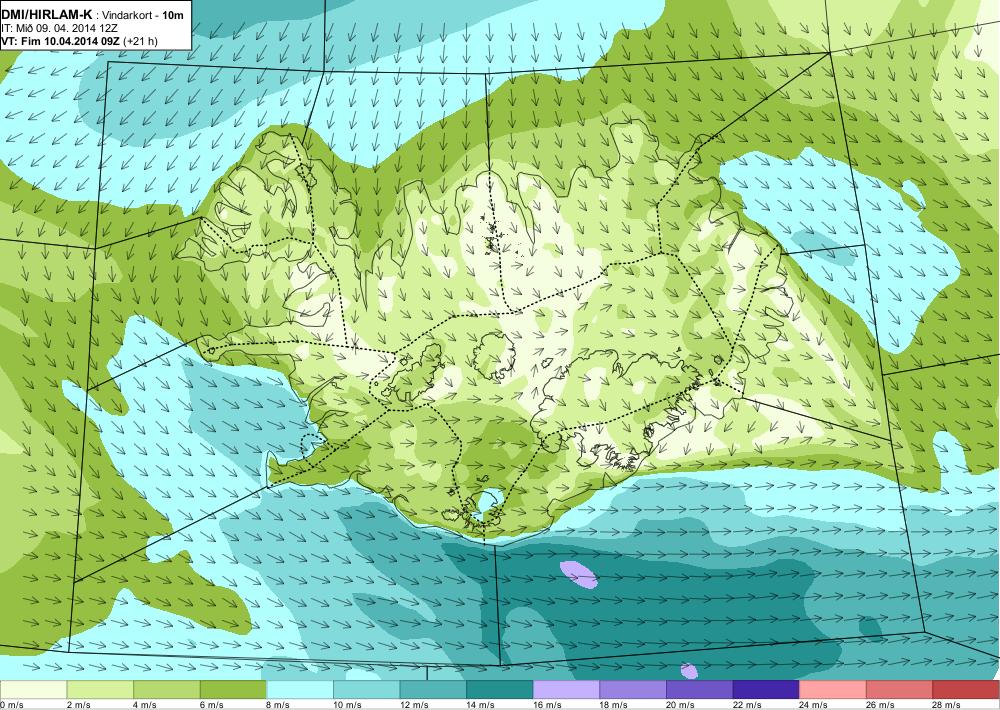This screenshot has width=1000, height=710.
Task: Click the '10 m/s' legend label
Action: click(347, 705)
